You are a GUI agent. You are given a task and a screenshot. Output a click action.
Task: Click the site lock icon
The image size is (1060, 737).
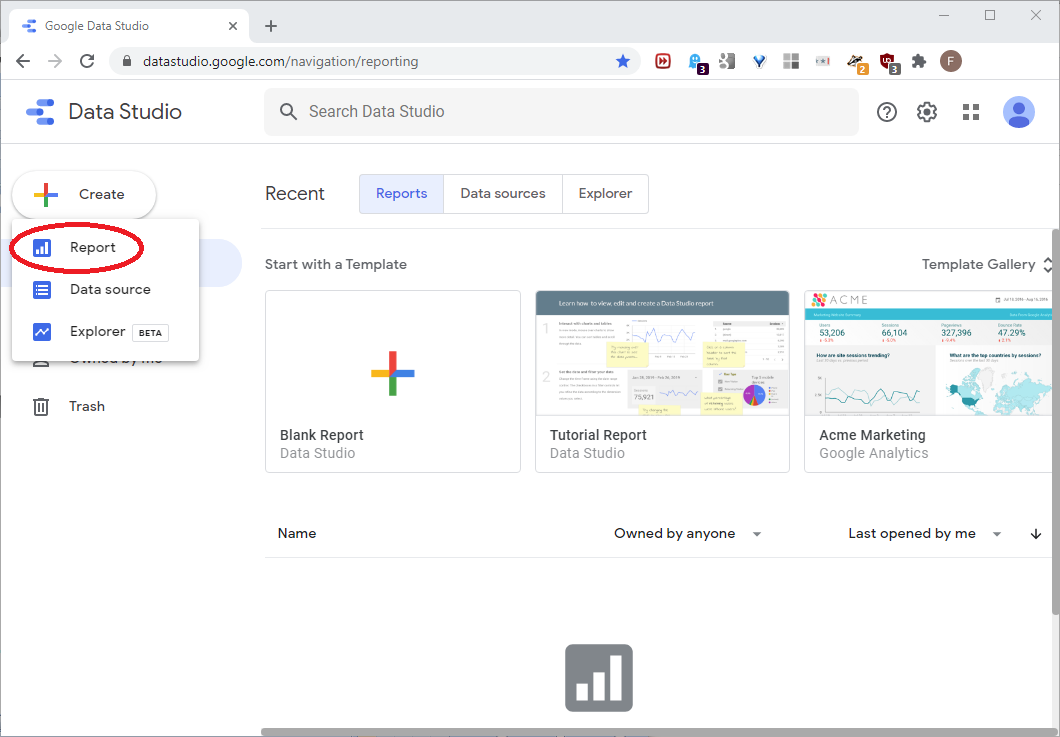click(126, 62)
